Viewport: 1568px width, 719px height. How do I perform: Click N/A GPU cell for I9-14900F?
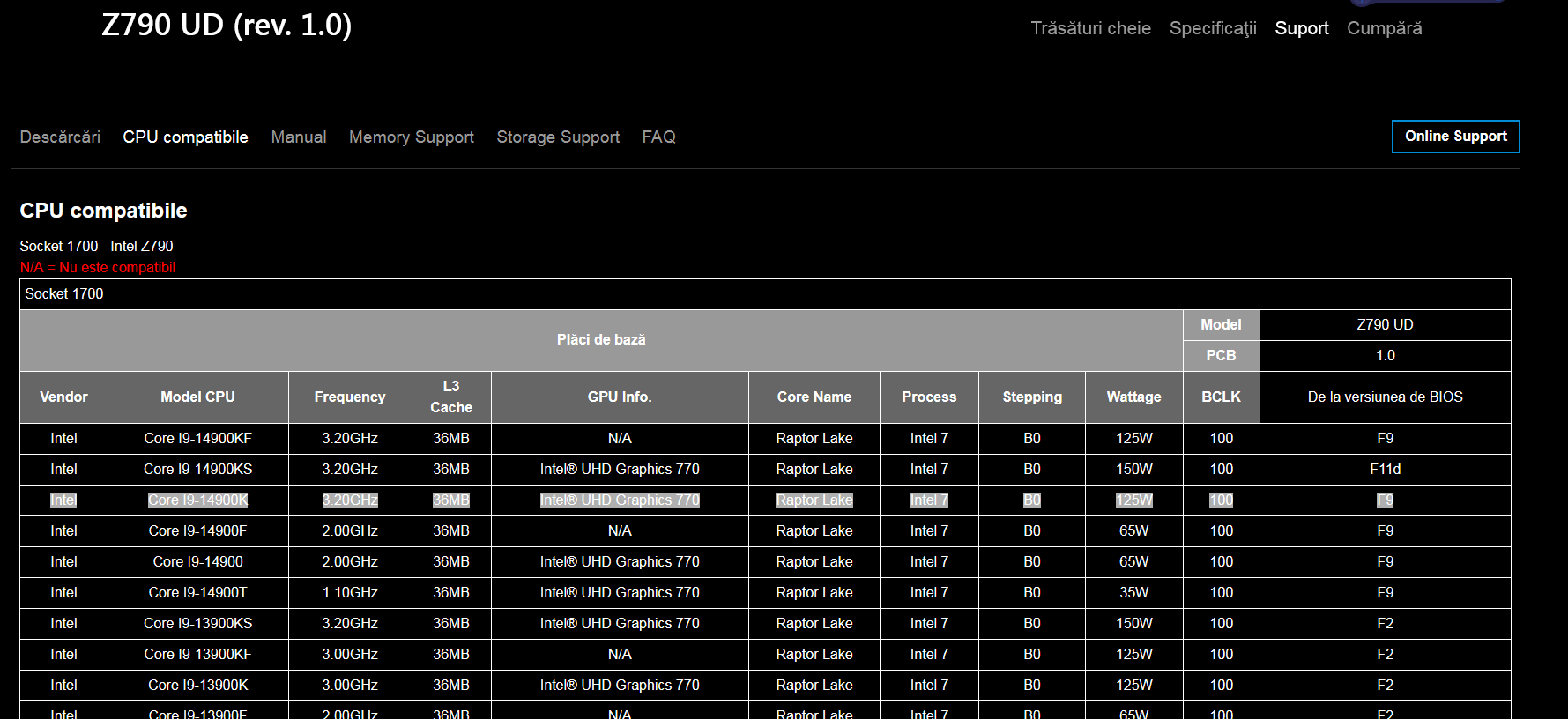click(620, 531)
